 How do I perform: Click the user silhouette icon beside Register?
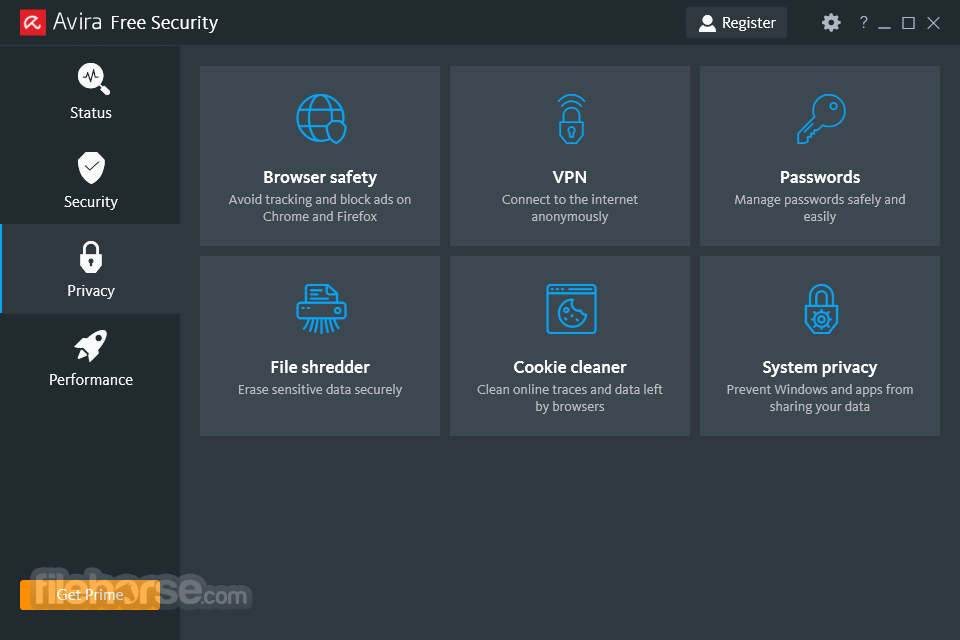tap(707, 23)
